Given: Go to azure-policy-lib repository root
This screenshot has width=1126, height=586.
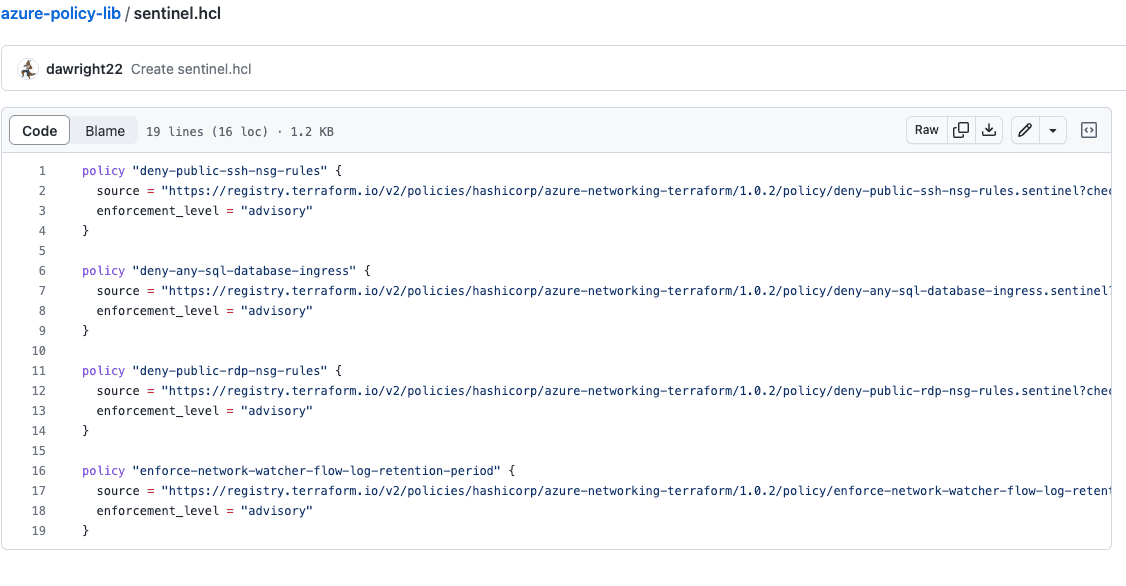Looking at the screenshot, I should 60,14.
